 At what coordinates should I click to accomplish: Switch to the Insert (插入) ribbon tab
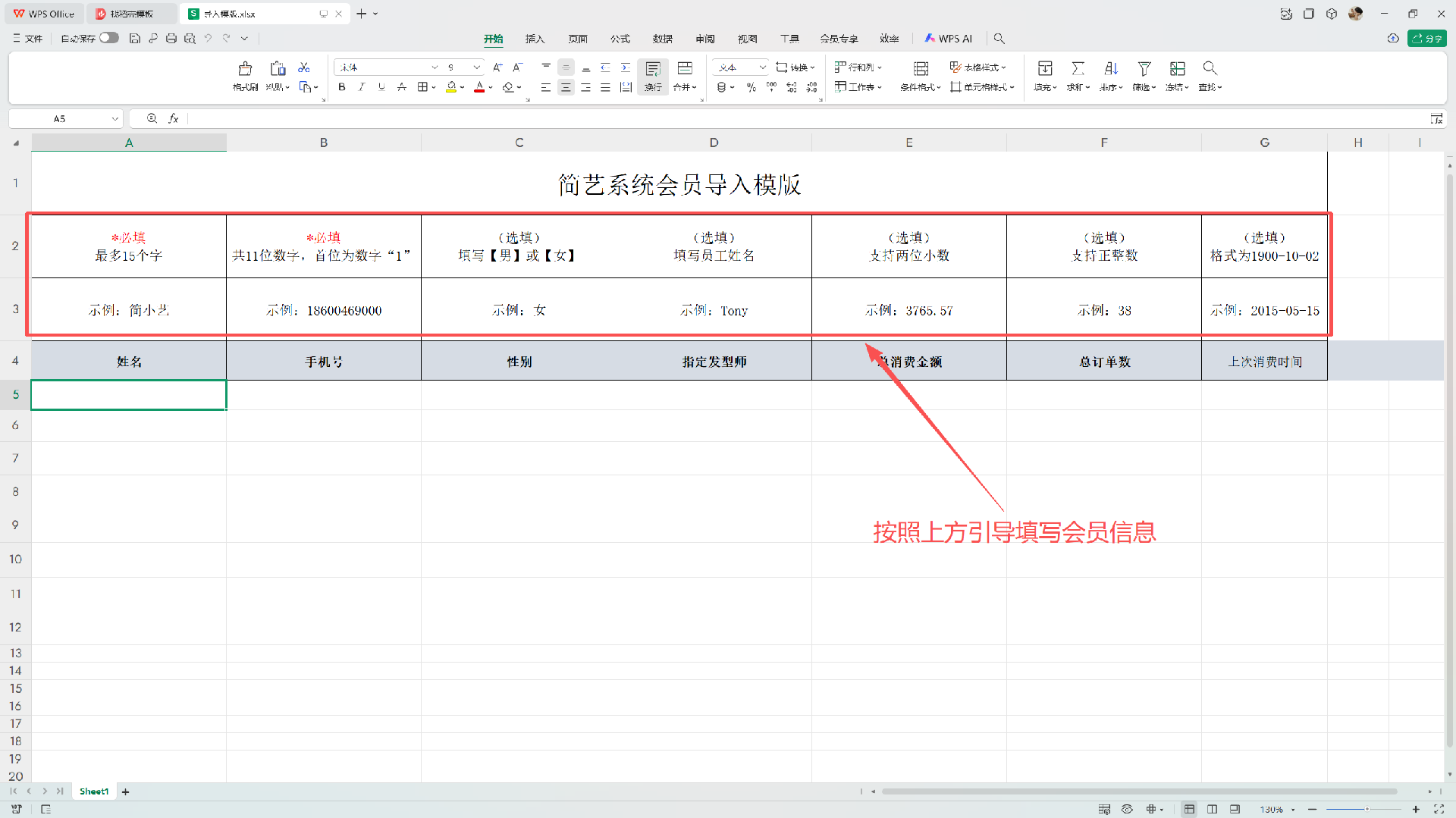point(535,39)
